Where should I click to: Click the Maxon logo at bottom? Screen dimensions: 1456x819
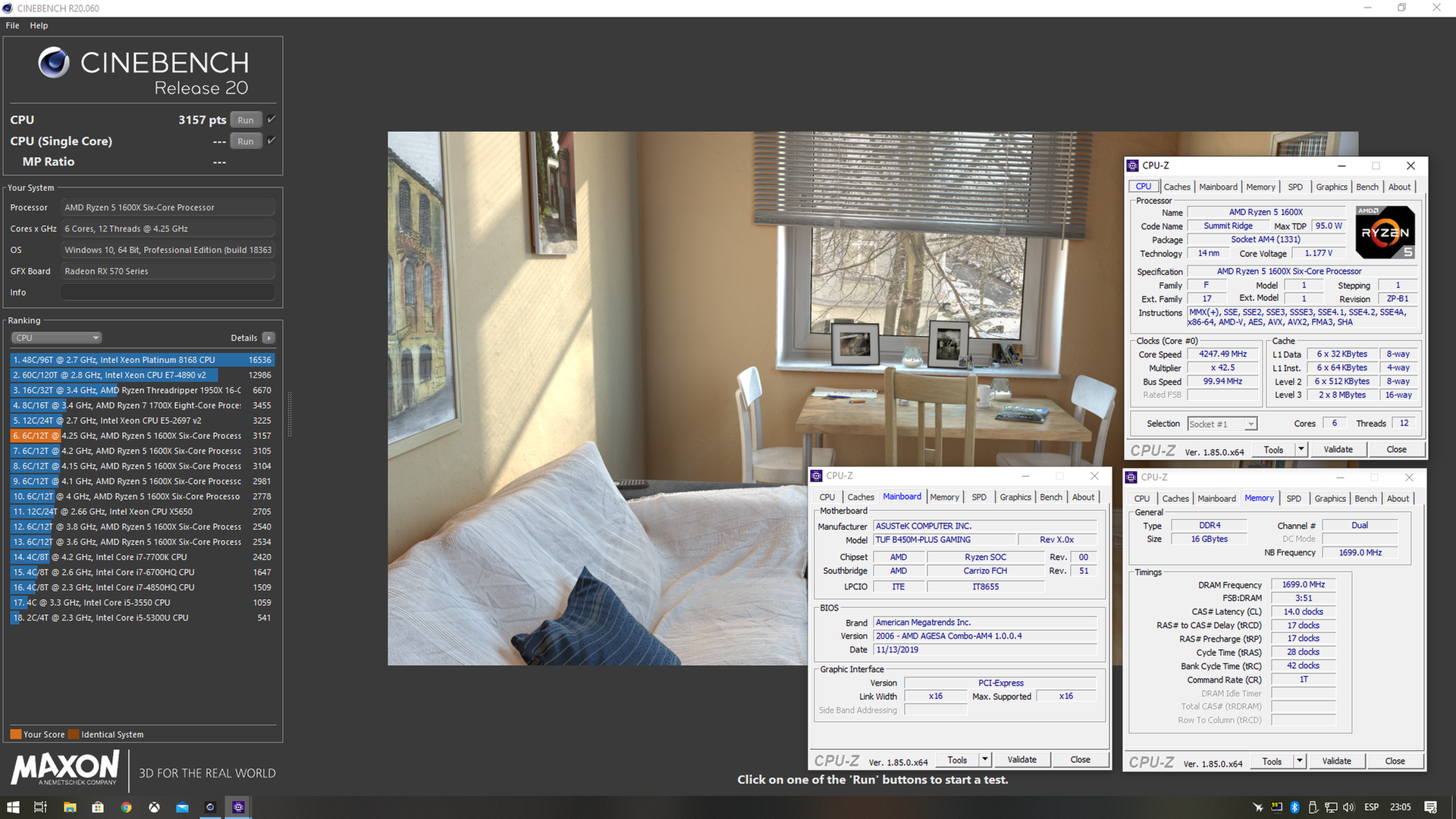tap(65, 768)
